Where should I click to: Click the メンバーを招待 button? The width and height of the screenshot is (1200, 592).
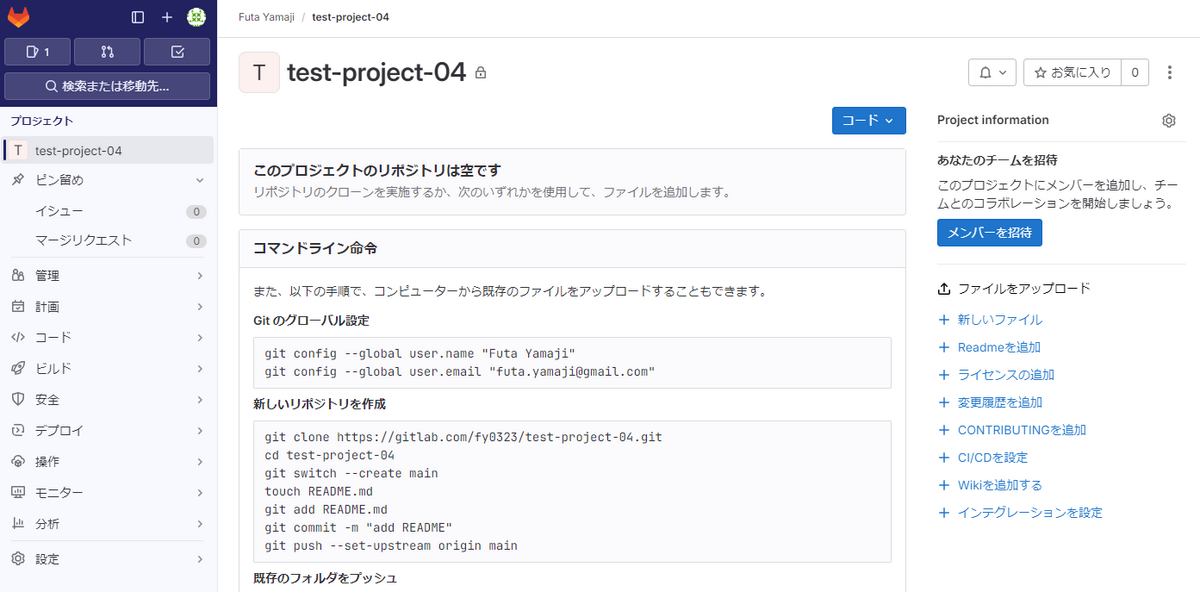tap(989, 232)
